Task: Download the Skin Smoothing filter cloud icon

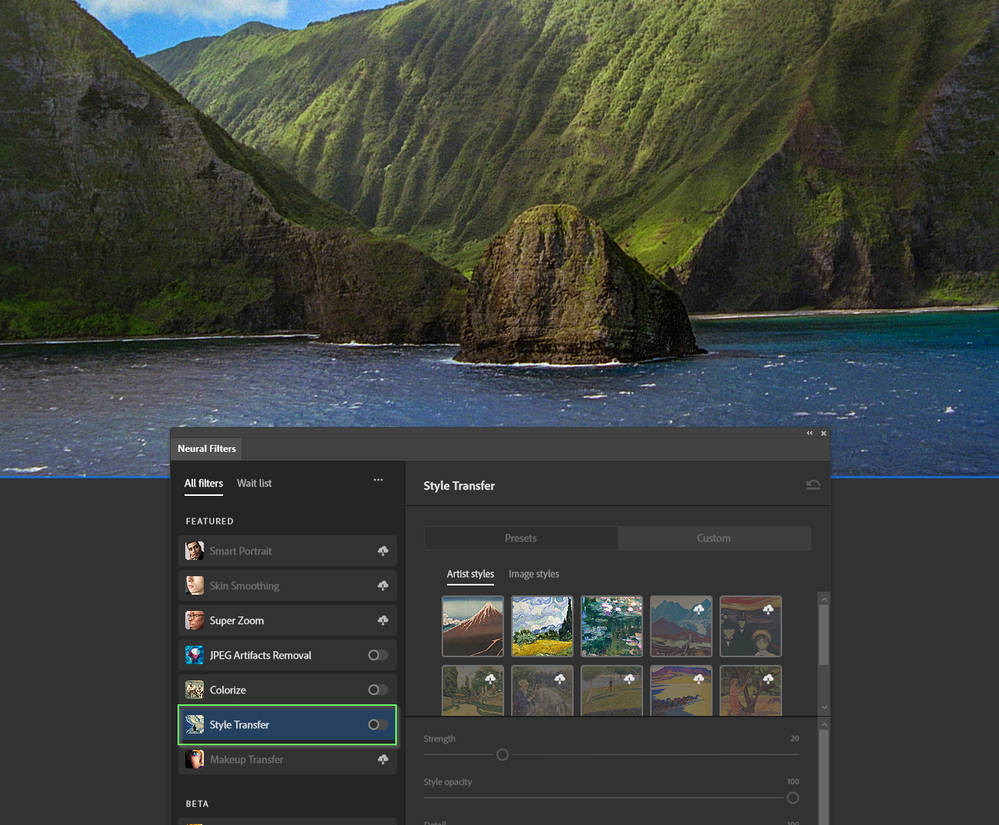Action: (383, 585)
